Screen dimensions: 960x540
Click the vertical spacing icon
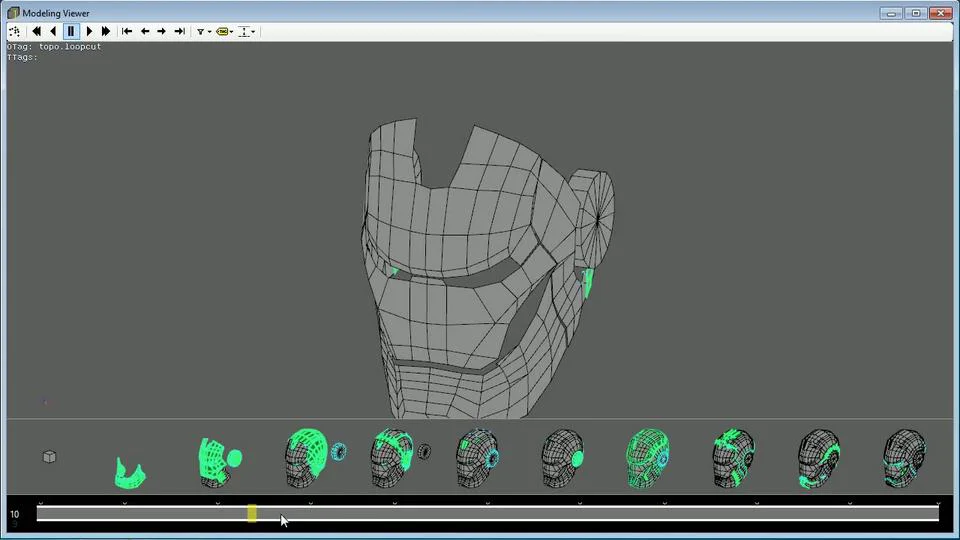[244, 31]
